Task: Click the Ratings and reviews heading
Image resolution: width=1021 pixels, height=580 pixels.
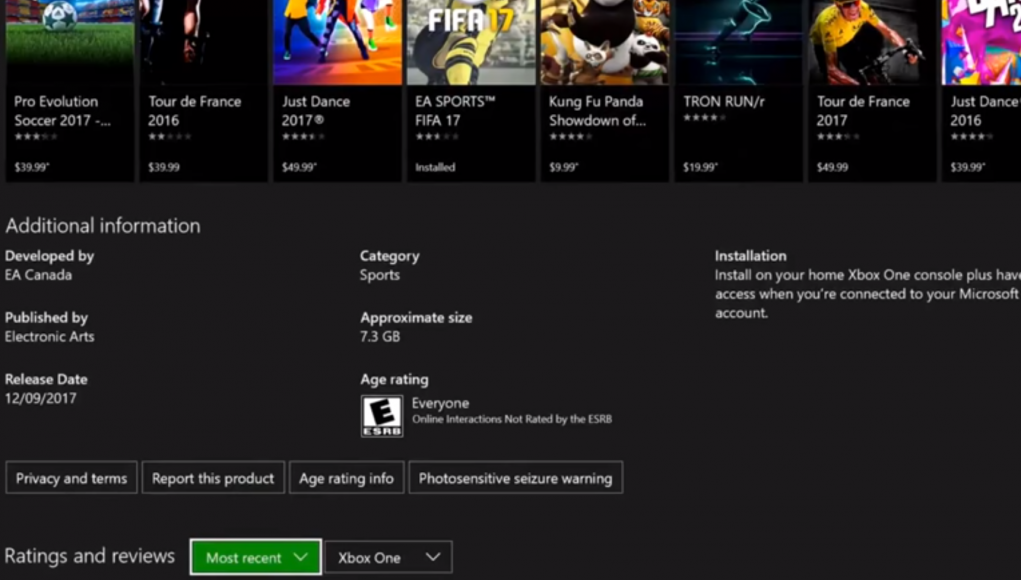Action: (90, 556)
